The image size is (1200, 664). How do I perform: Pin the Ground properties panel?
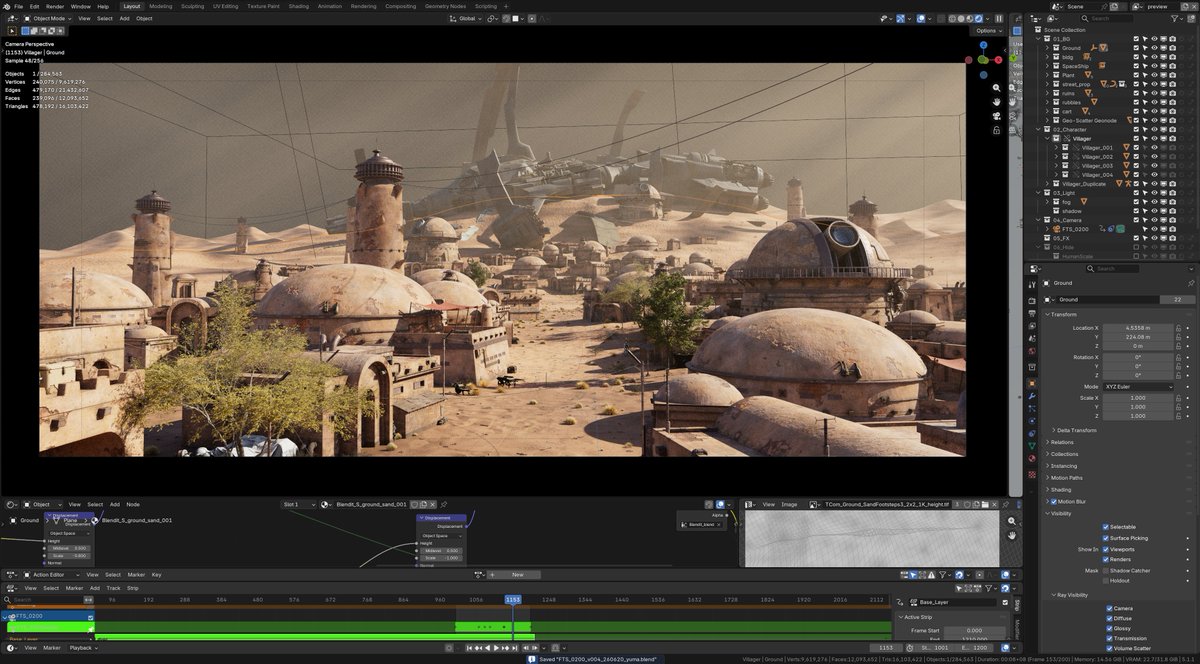tap(1191, 284)
